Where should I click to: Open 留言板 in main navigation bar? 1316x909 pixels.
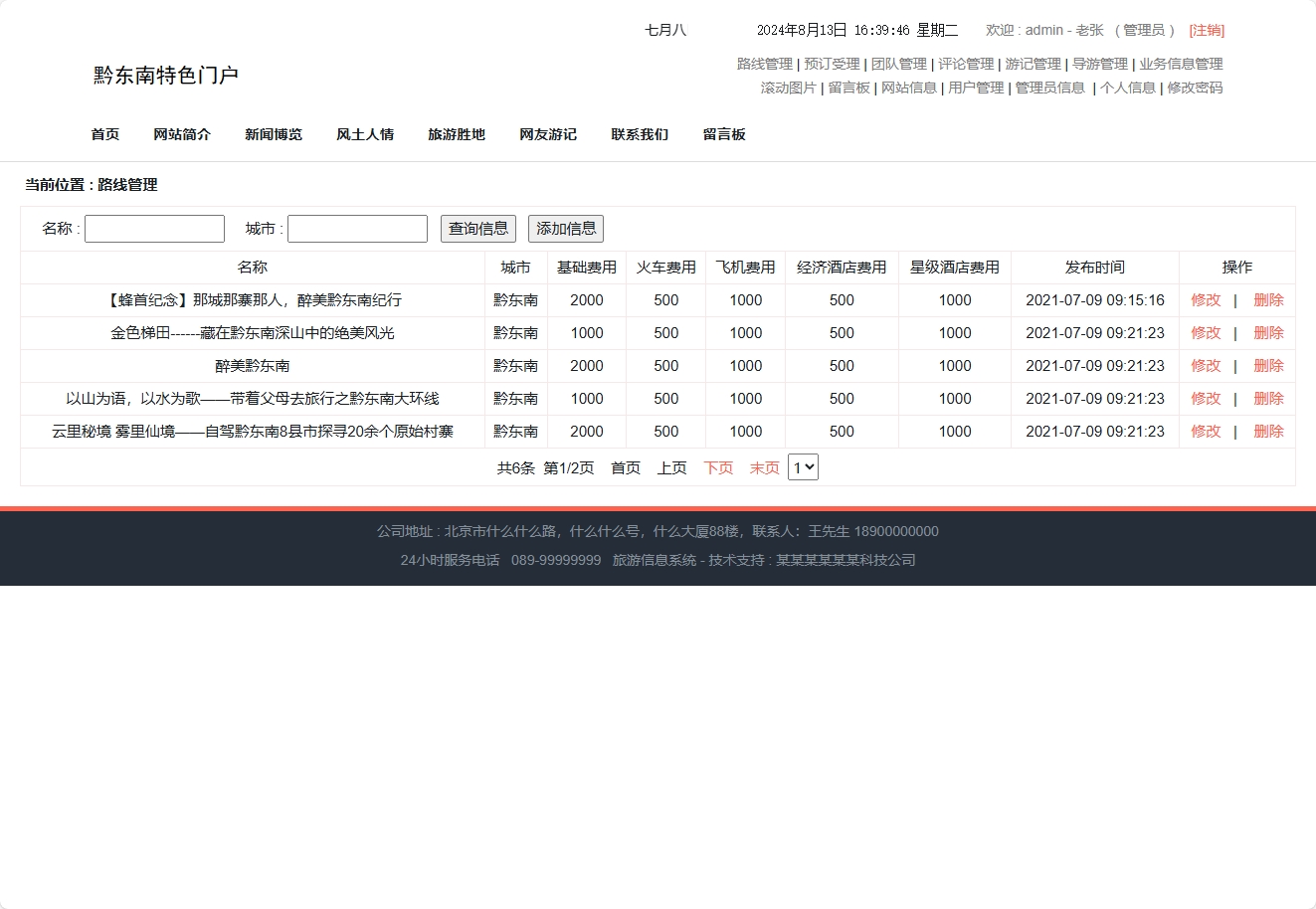(x=724, y=134)
